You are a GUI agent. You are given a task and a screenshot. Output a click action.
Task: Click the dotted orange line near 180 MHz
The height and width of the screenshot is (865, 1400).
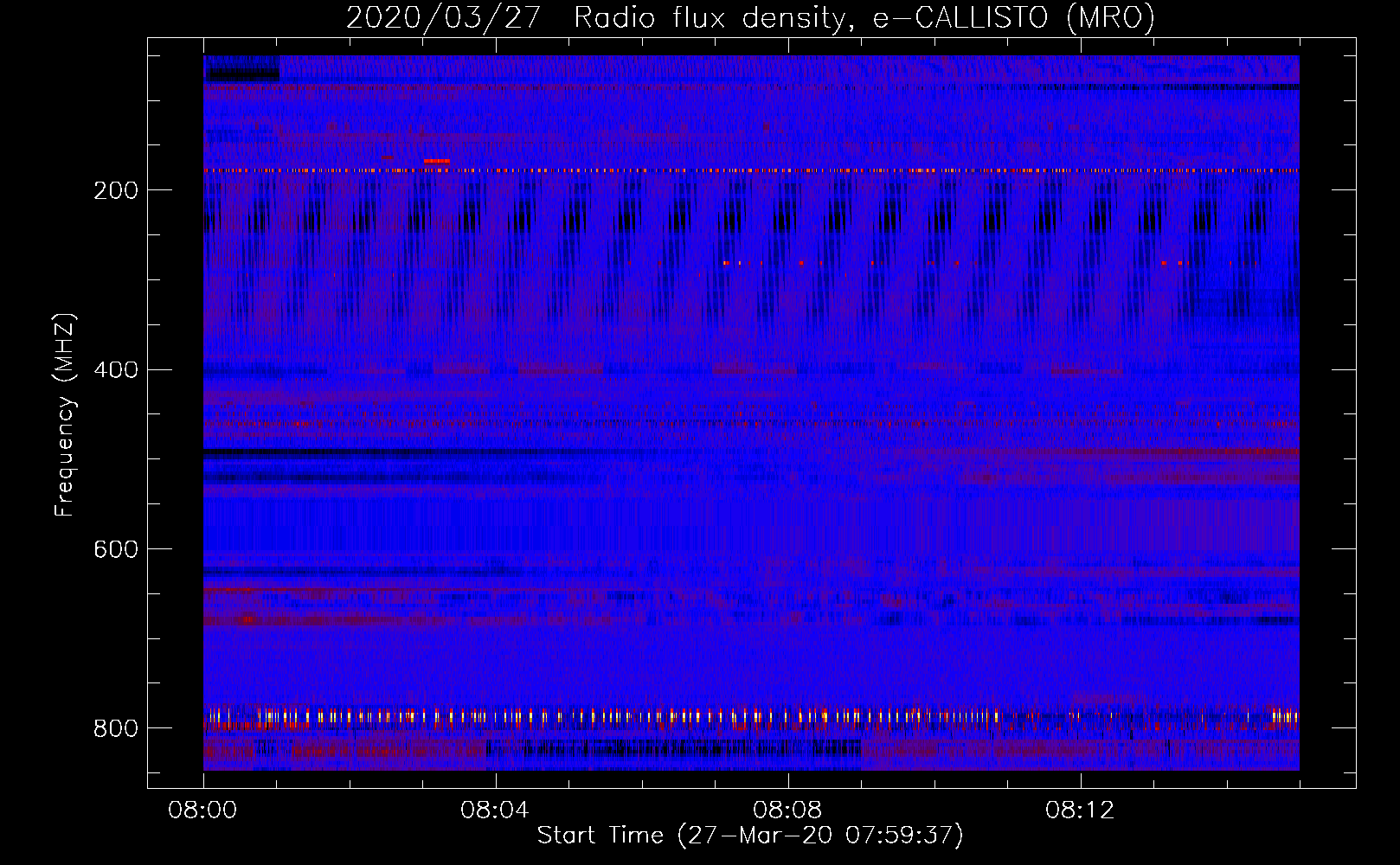pos(751,170)
